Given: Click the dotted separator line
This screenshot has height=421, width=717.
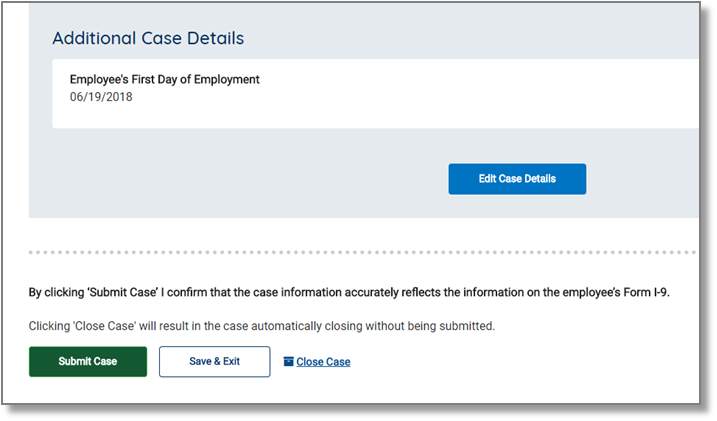Looking at the screenshot, I should (360, 252).
